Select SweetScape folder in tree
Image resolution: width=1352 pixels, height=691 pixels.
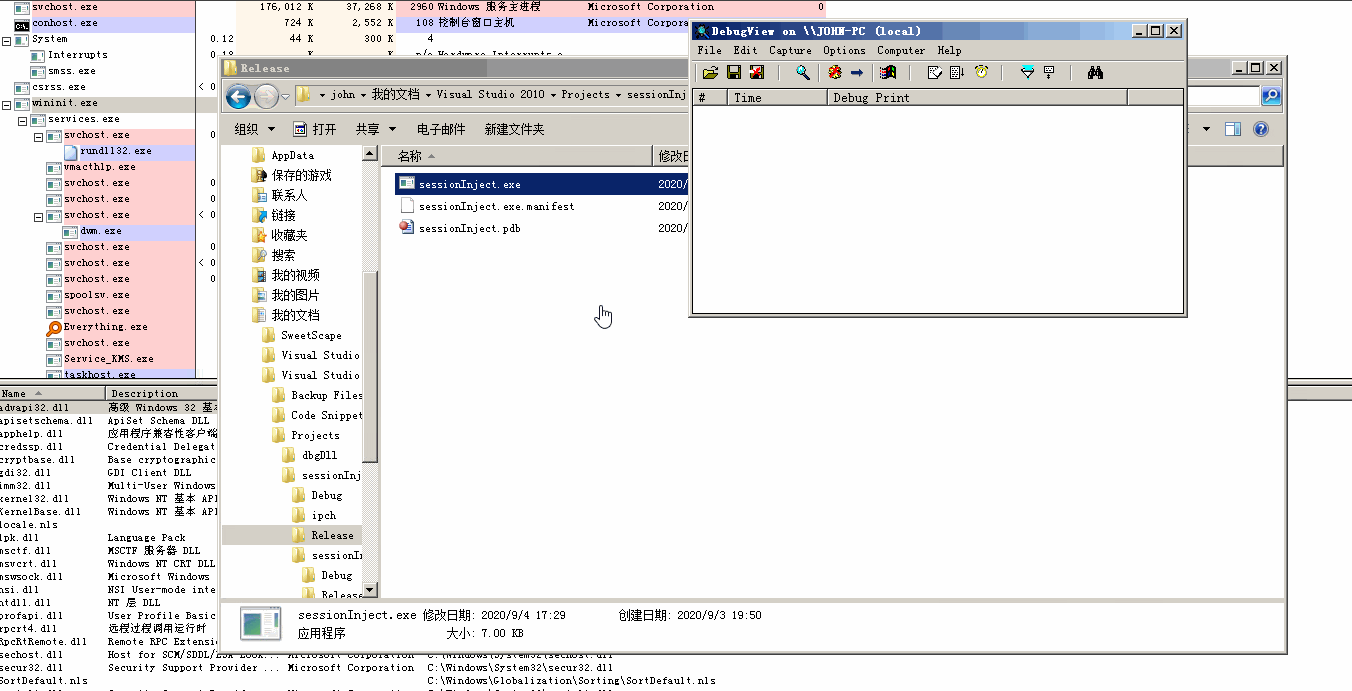pos(311,335)
